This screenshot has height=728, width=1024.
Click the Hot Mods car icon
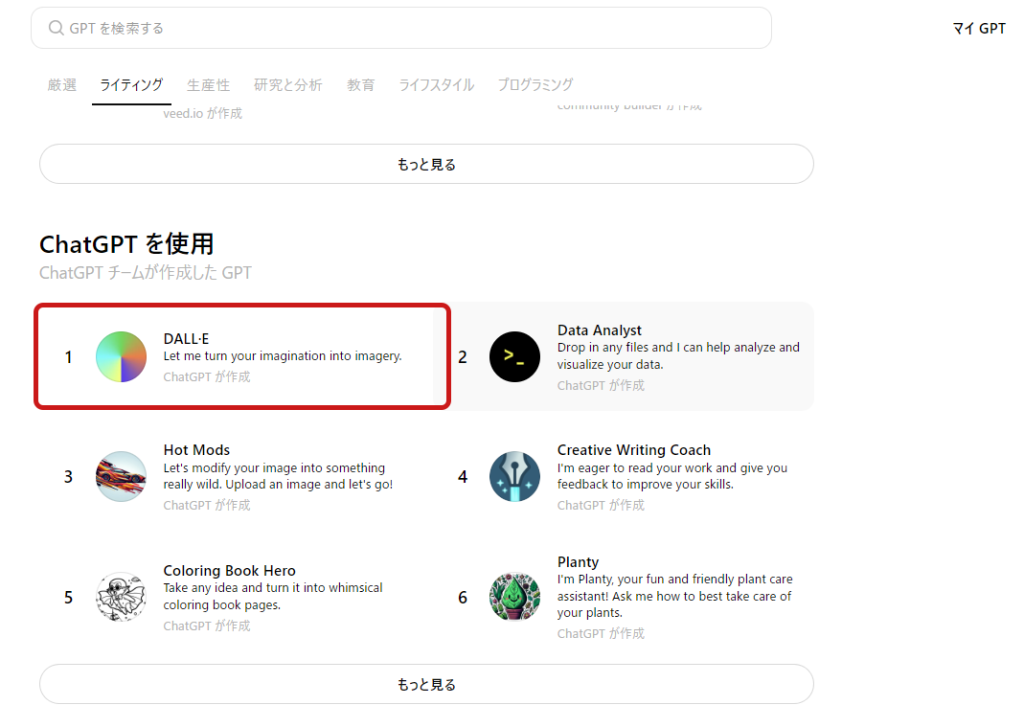tap(121, 477)
